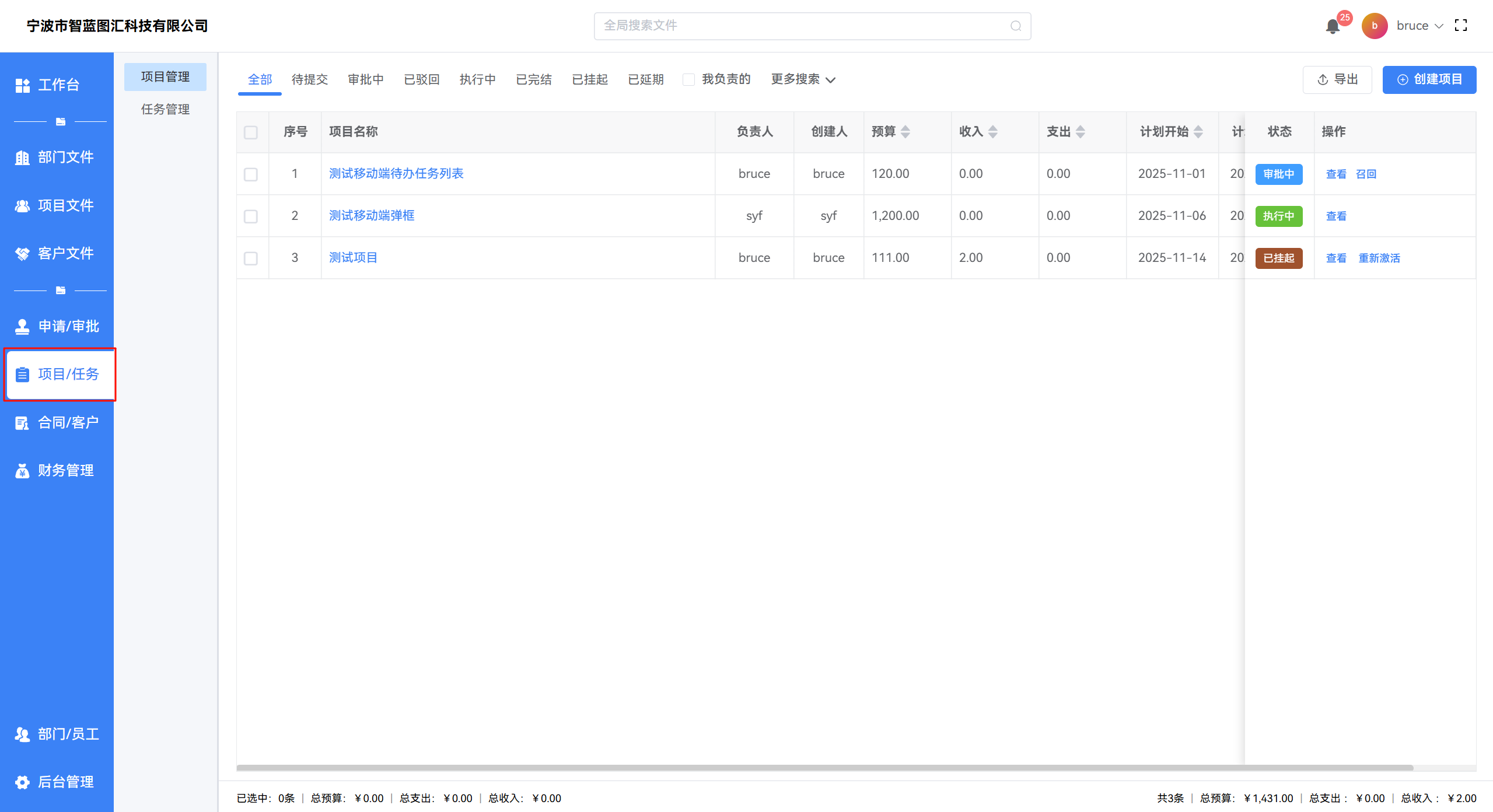
Task: Click the 创建项目 button
Action: pyautogui.click(x=1429, y=80)
